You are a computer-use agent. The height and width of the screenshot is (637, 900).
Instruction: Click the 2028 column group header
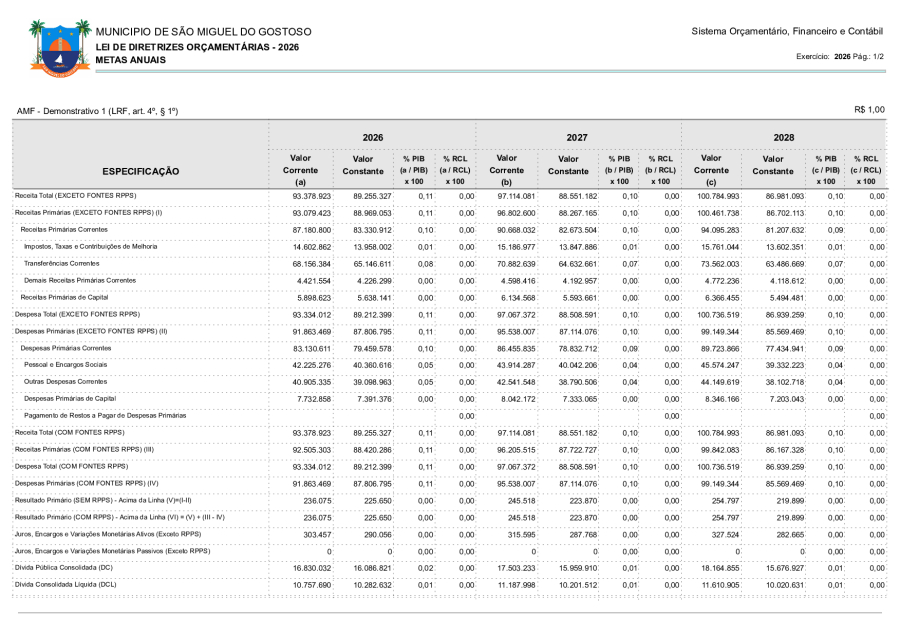(x=783, y=137)
